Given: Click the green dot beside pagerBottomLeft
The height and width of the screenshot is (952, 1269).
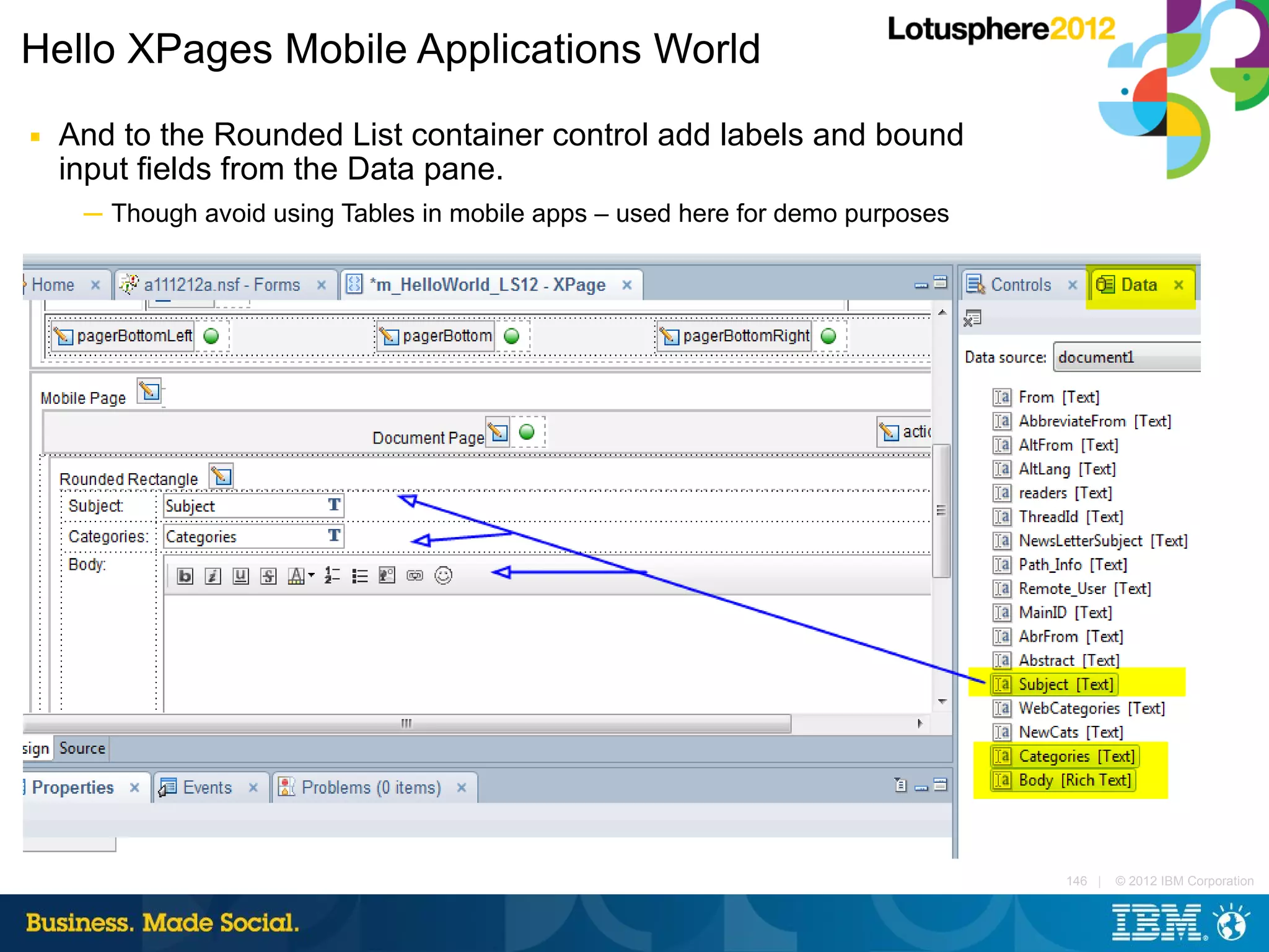Looking at the screenshot, I should 211,336.
